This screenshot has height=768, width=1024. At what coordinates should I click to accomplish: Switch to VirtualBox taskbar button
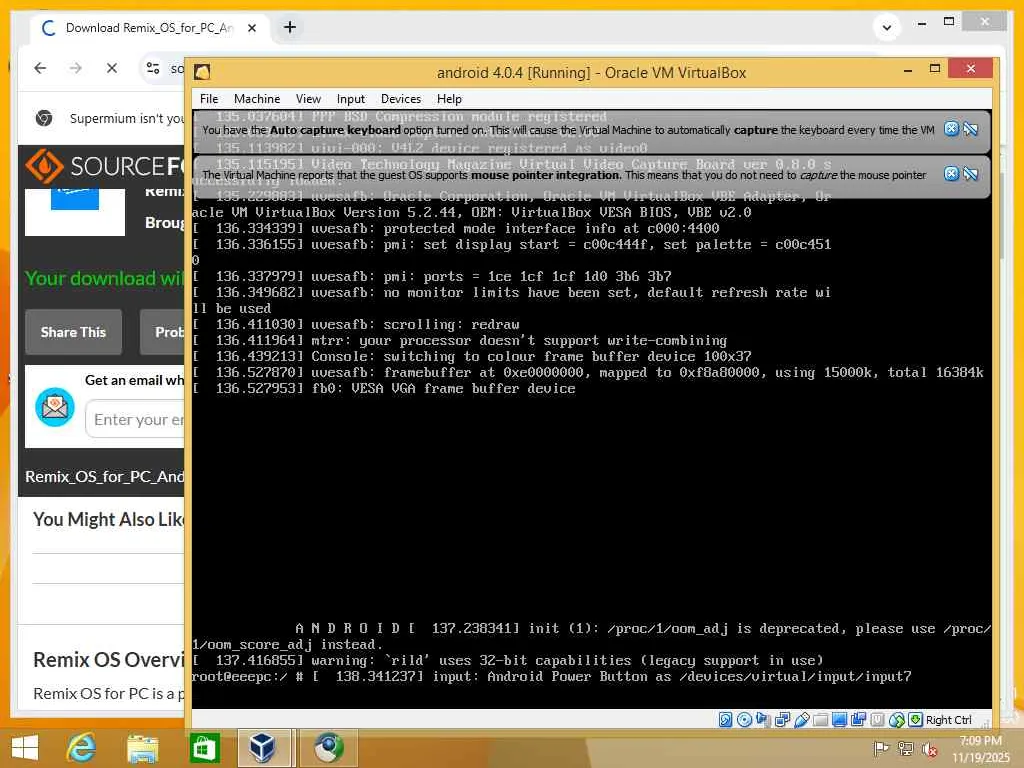click(263, 748)
